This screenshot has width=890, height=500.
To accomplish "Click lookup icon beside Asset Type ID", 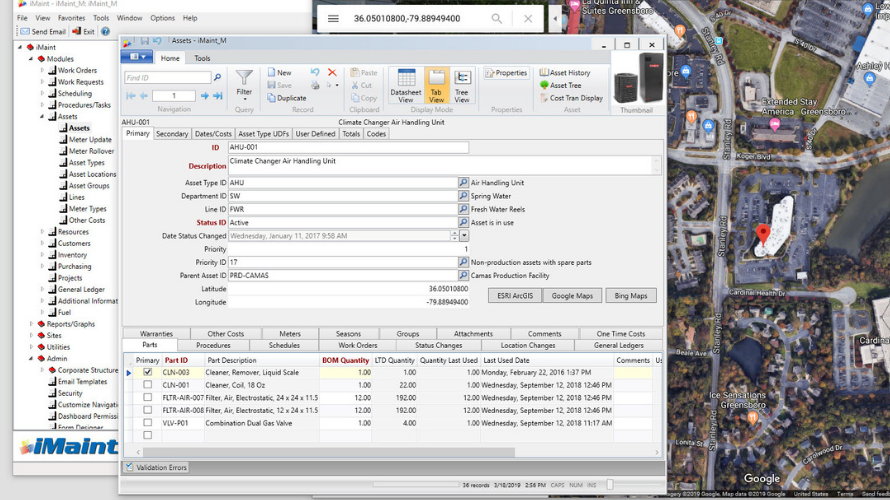I will click(x=463, y=183).
